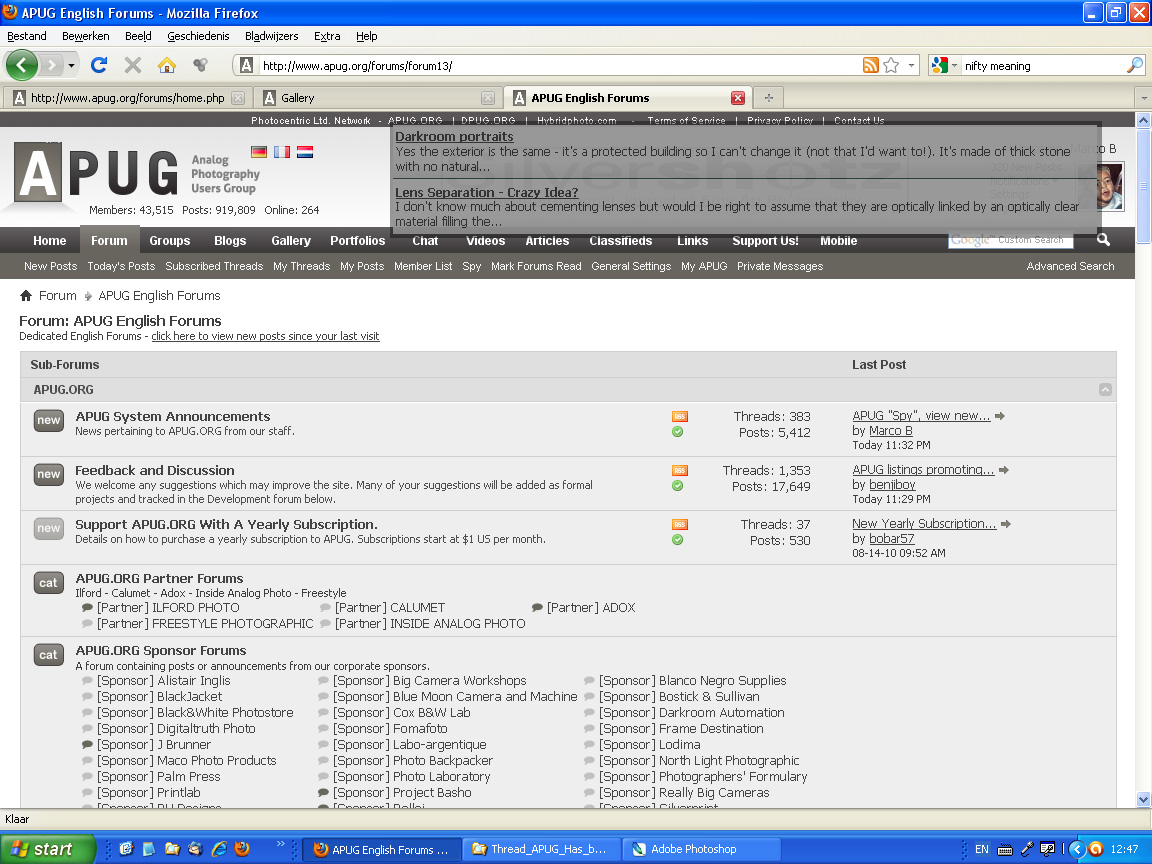Open the Feedback and Discussion forum
The width and height of the screenshot is (1152, 864).
155,470
